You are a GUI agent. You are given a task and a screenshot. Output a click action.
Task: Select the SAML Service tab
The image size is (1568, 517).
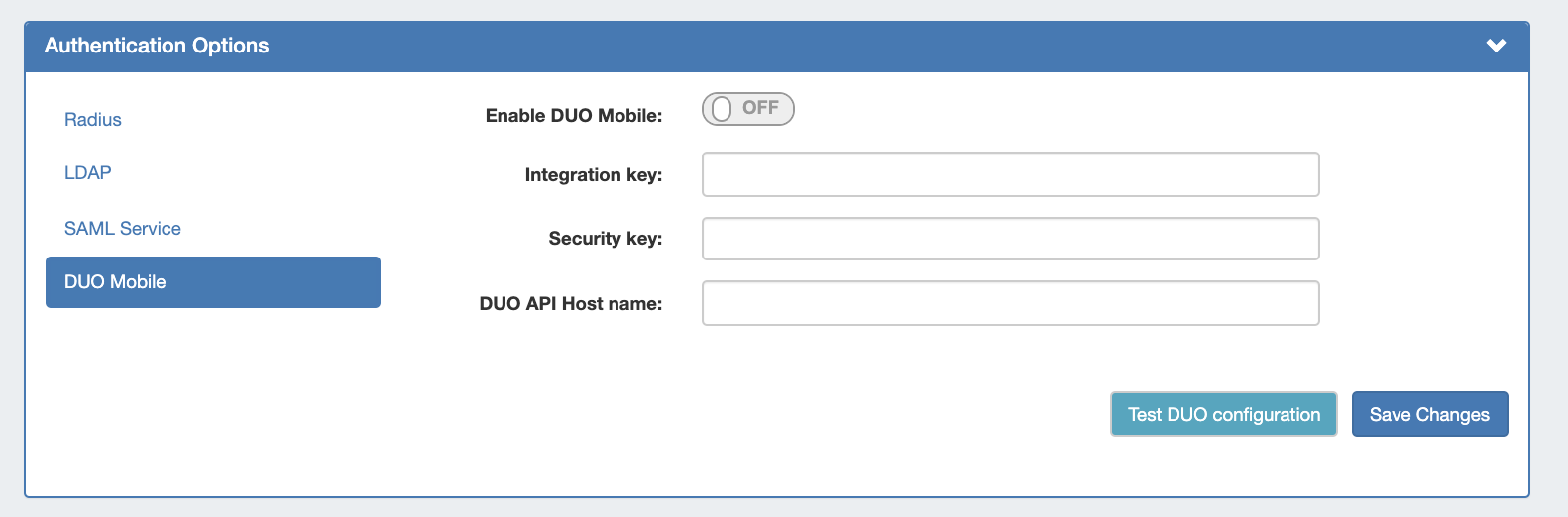pyautogui.click(x=123, y=229)
